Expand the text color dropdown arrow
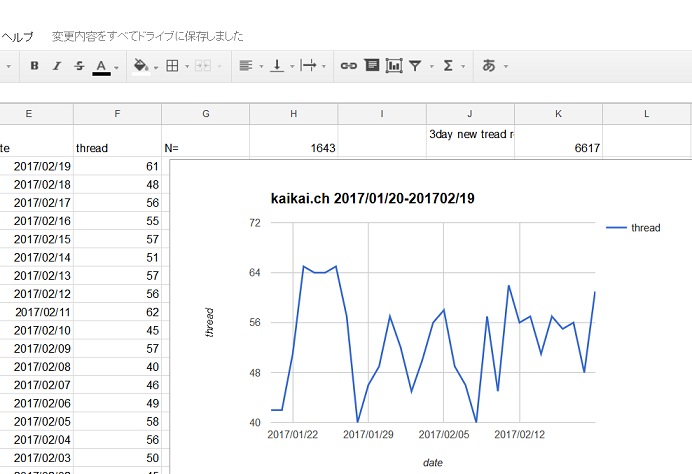Screen dimensions: 692x474 tap(117, 67)
